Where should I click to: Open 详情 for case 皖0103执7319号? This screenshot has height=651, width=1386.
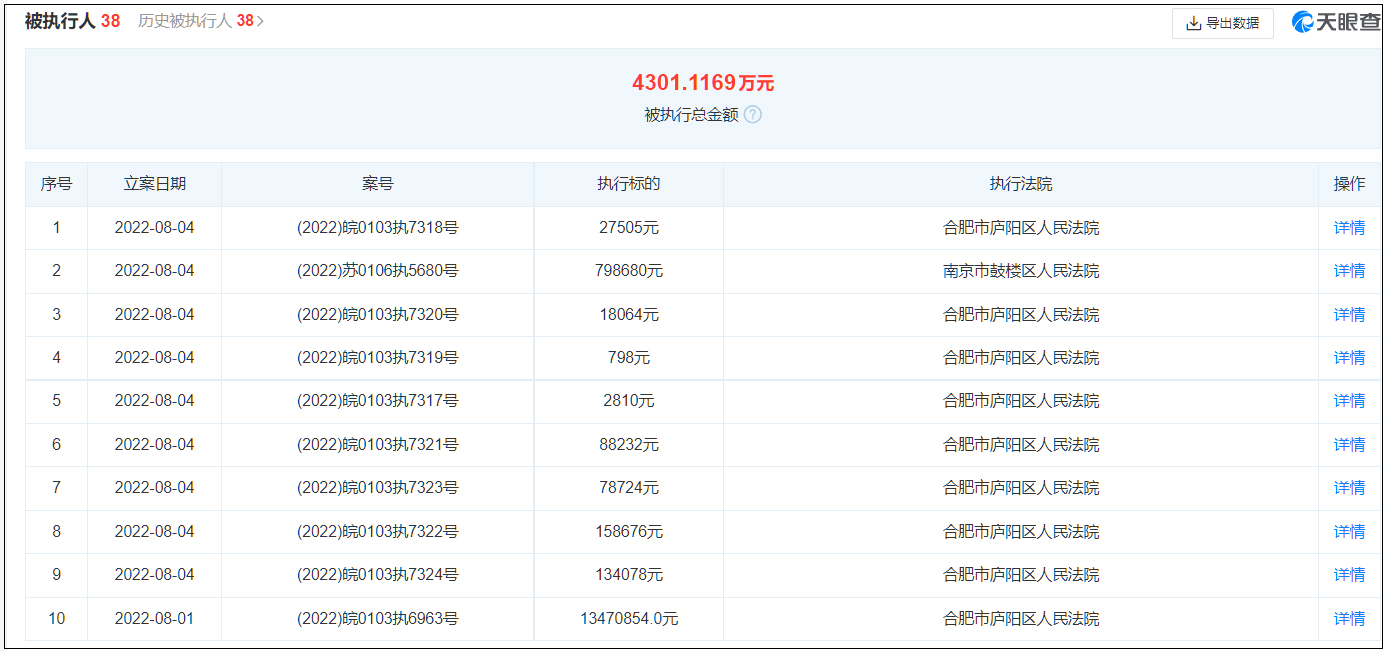[x=1349, y=358]
